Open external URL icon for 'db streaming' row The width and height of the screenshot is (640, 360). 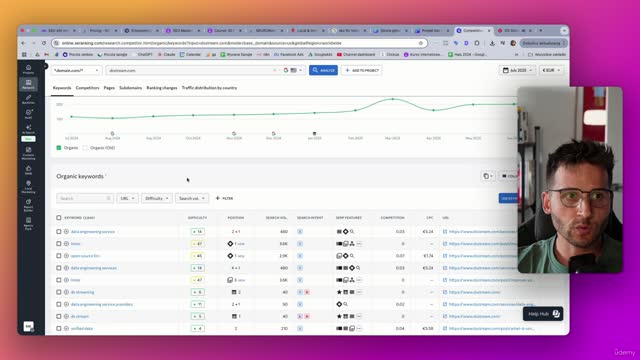point(445,292)
